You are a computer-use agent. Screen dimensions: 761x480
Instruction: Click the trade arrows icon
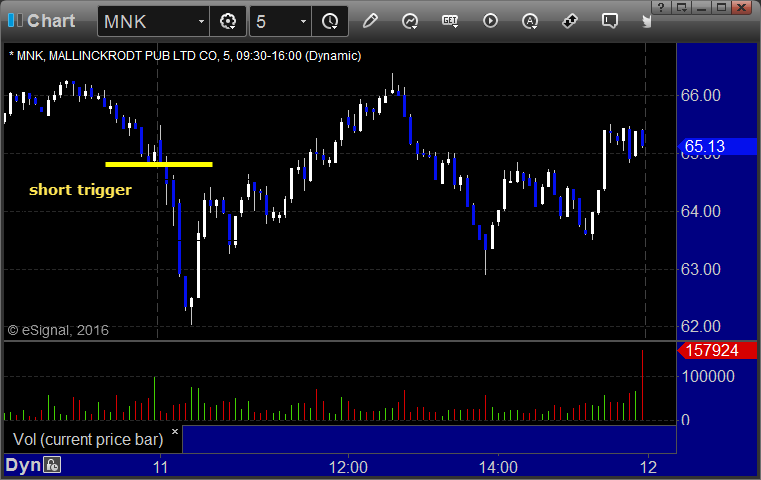click(x=570, y=21)
